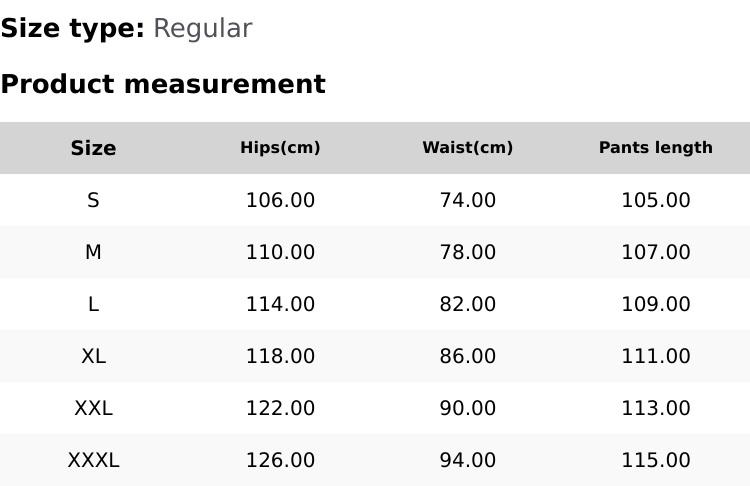Click the Size type label
The height and width of the screenshot is (486, 750).
coord(73,29)
